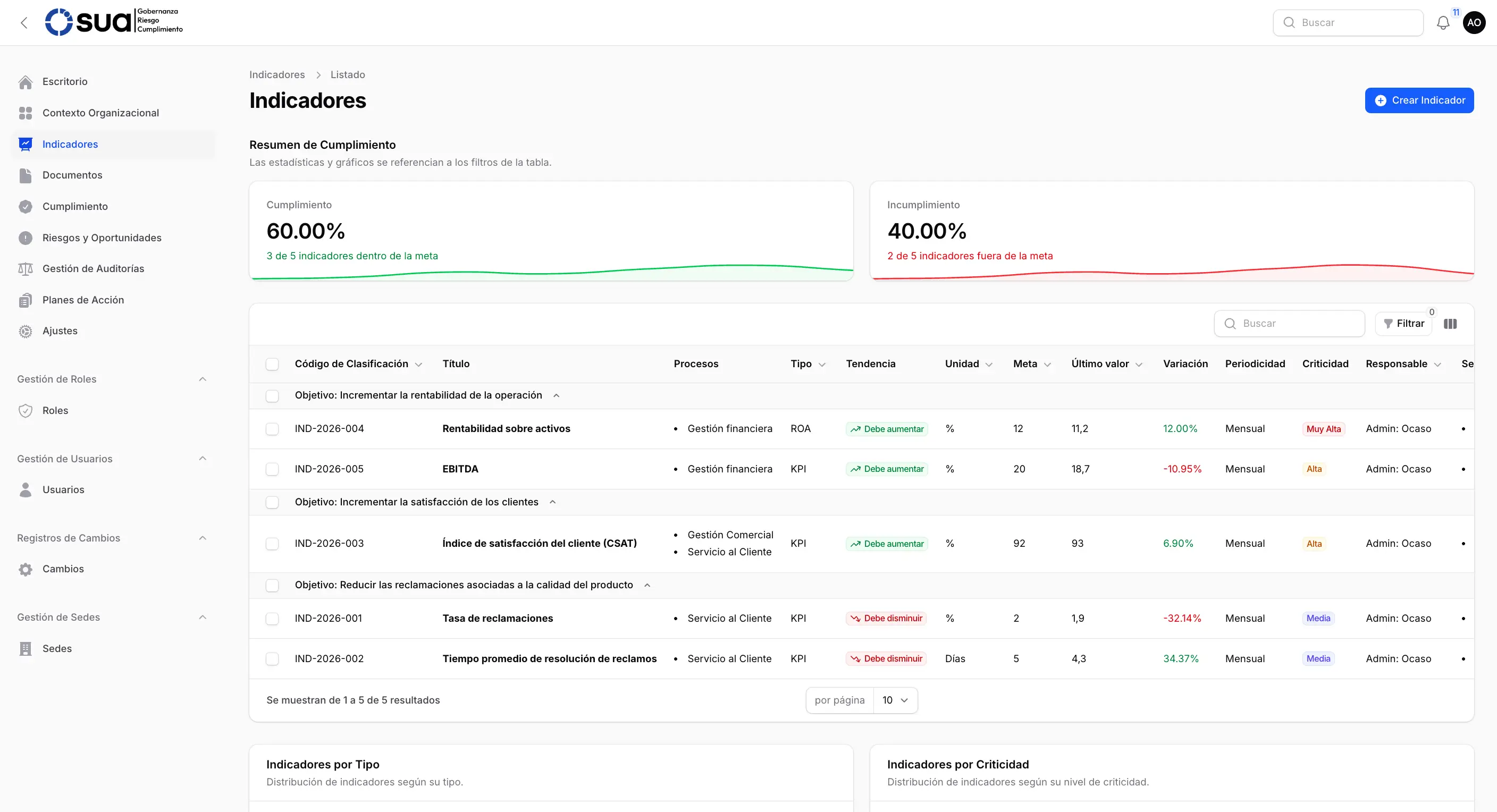1497x812 pixels.
Task: Click the back arrow beside the SUA logo
Action: click(x=24, y=23)
